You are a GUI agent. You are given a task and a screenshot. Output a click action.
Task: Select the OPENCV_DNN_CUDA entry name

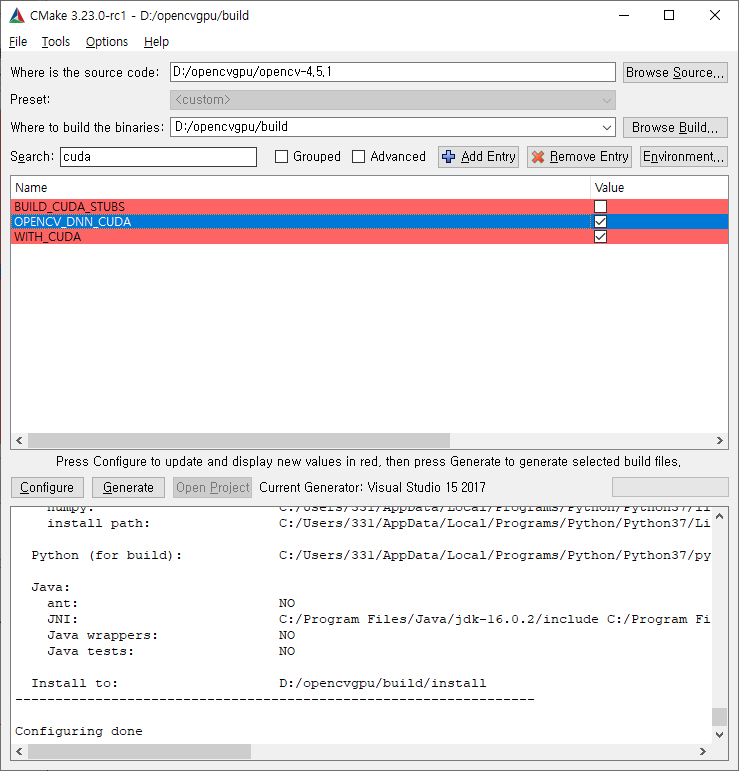coord(72,222)
